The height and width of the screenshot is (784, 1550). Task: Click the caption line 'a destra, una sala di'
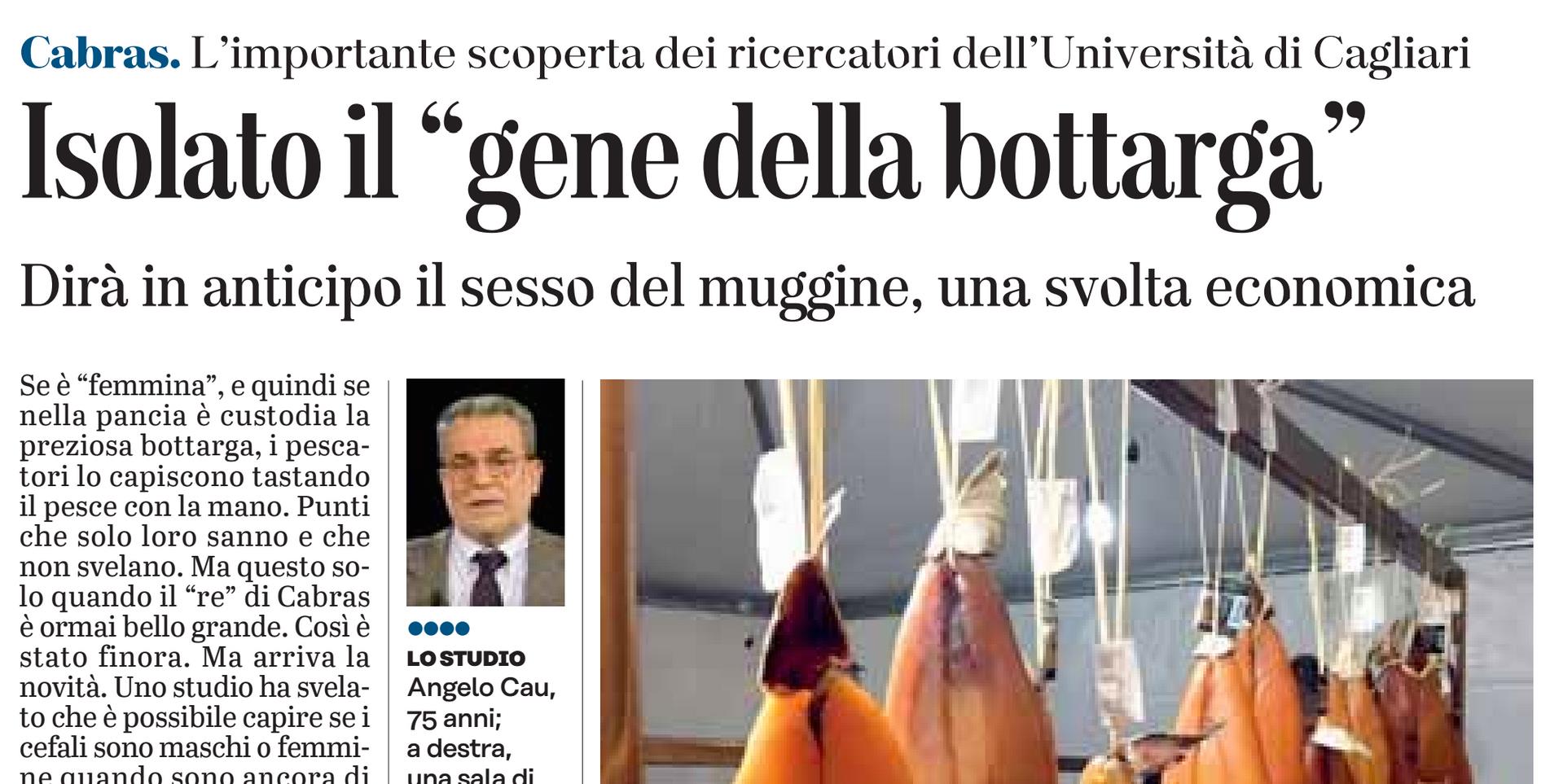(x=470, y=762)
